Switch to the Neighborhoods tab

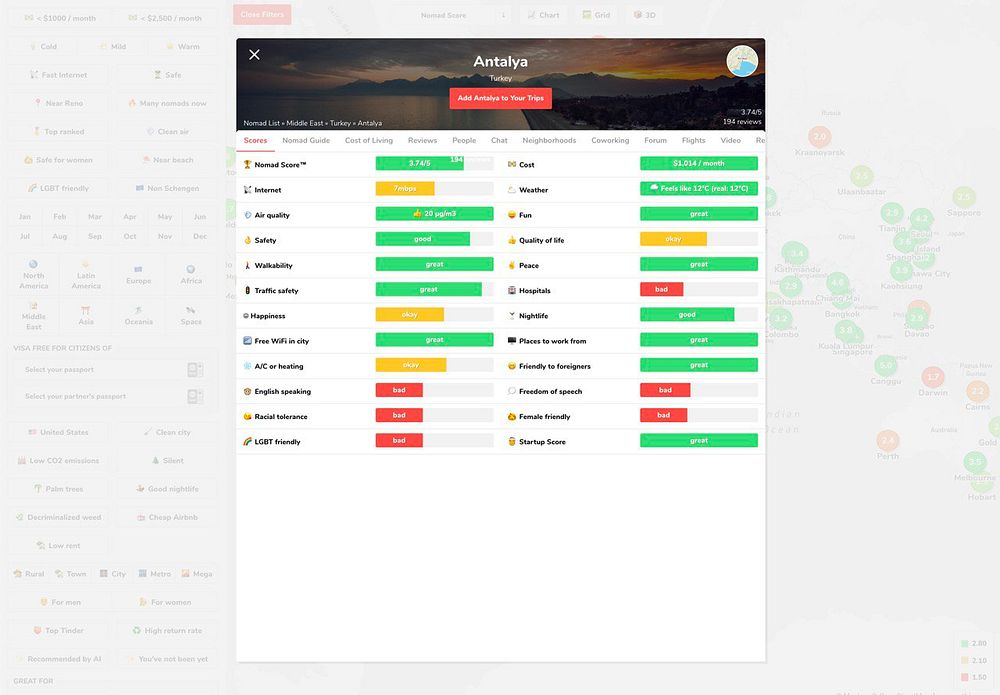(549, 140)
